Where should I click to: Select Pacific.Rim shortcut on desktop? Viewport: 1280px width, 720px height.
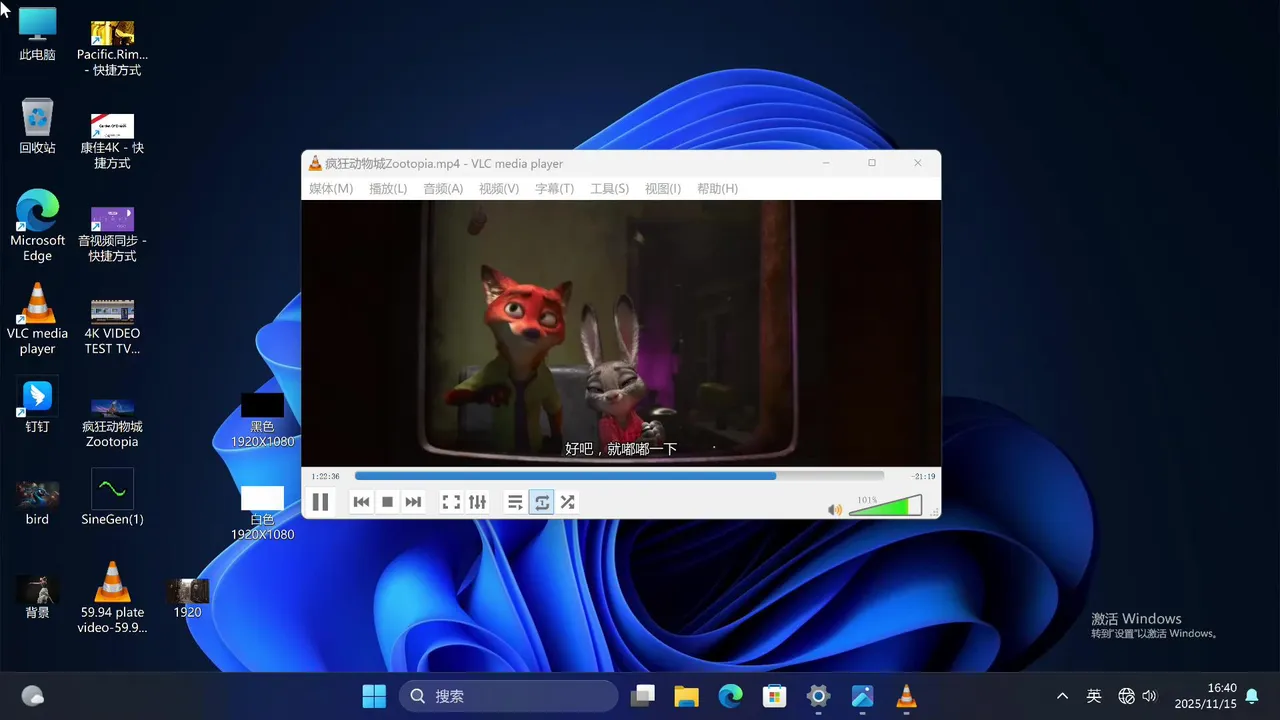(x=112, y=48)
